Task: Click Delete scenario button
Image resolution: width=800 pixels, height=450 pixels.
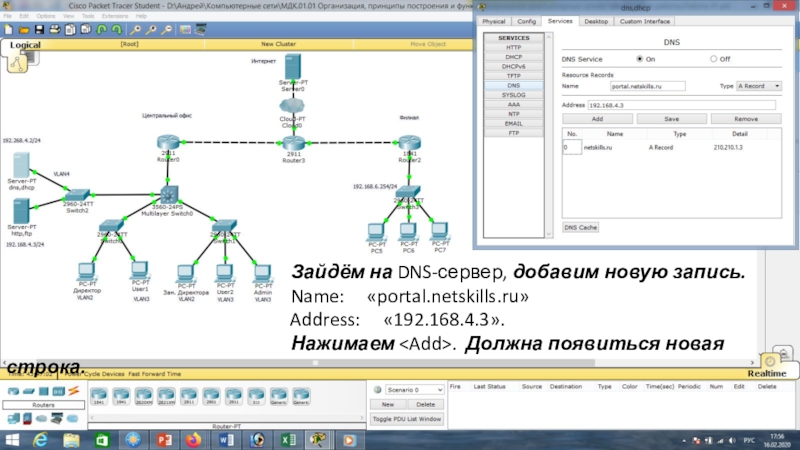Action: (426, 405)
